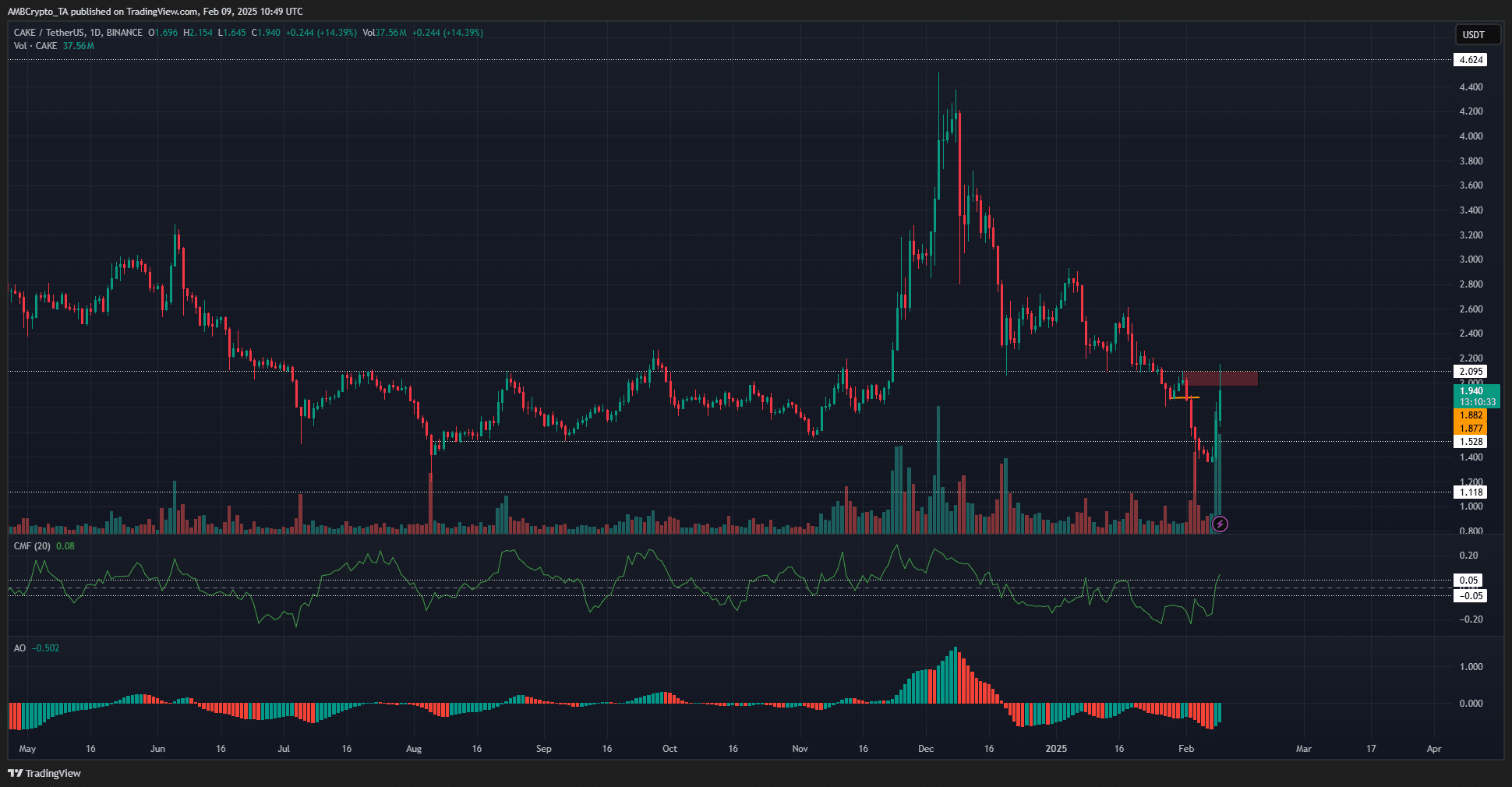Click the 0.05 CMF level label
The width and height of the screenshot is (1512, 787).
pyautogui.click(x=1469, y=581)
